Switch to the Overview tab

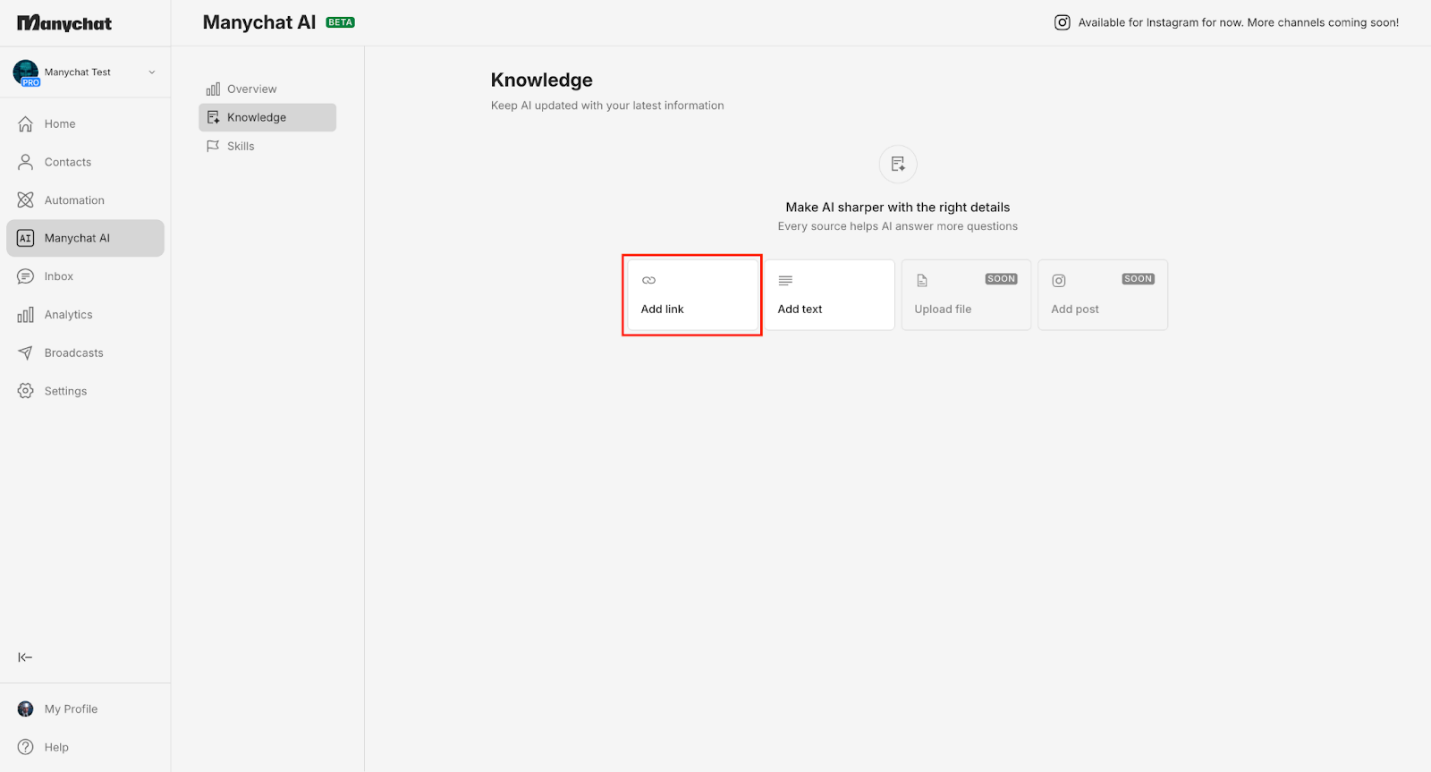(251, 89)
